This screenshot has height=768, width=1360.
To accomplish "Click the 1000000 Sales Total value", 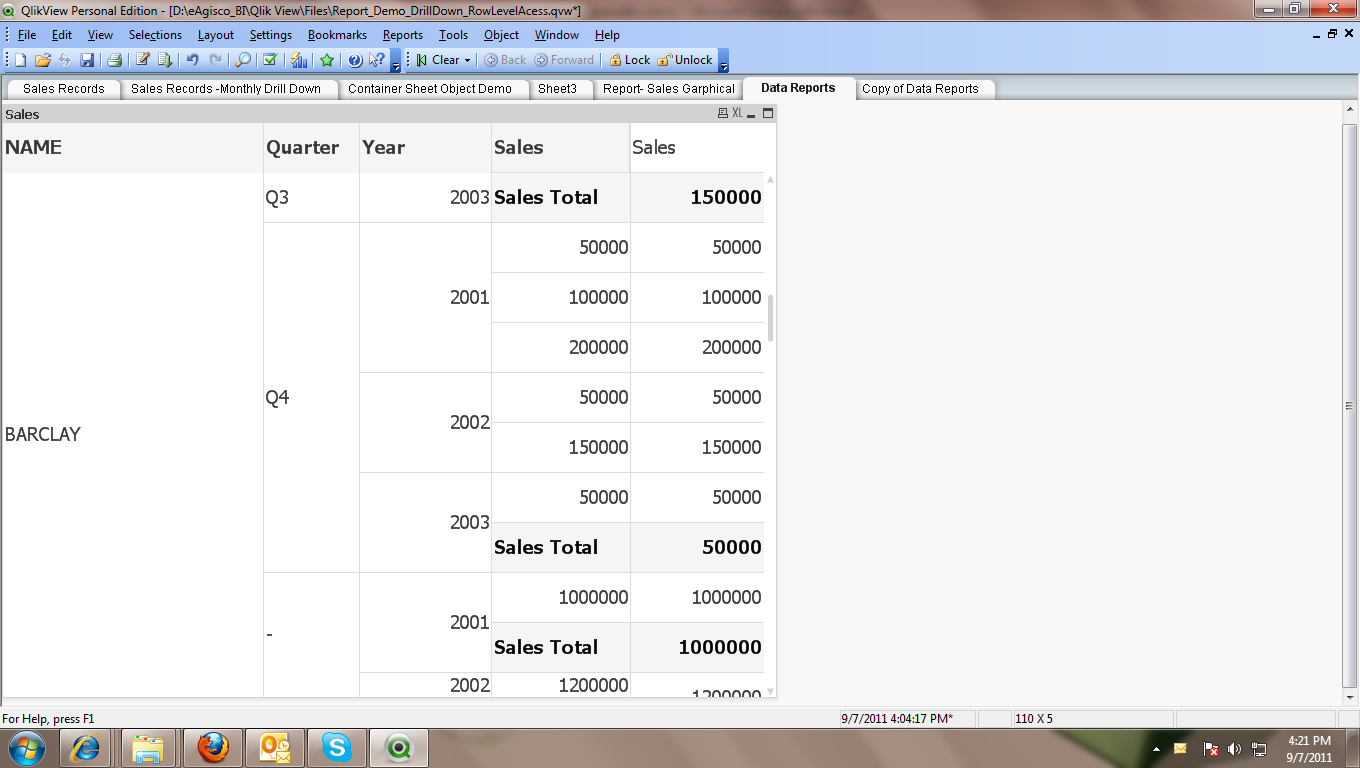I will click(697, 647).
